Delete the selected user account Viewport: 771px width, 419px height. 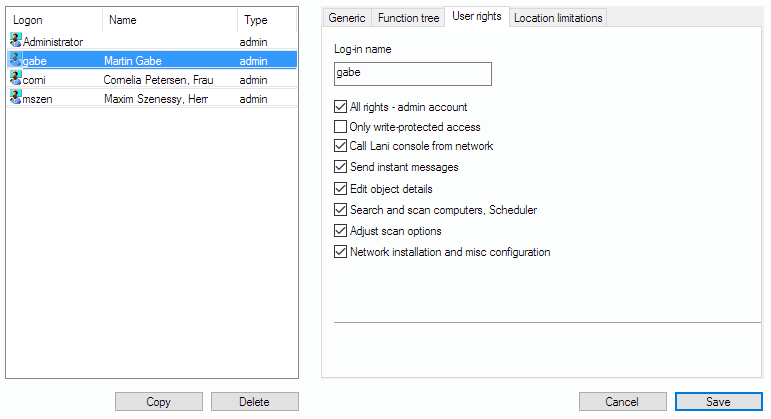(254, 402)
